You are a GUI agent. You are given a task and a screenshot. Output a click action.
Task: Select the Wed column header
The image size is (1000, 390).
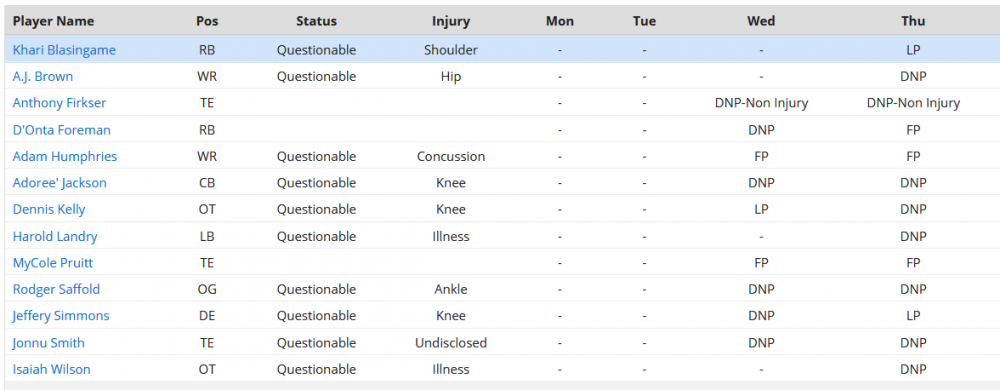(x=761, y=21)
